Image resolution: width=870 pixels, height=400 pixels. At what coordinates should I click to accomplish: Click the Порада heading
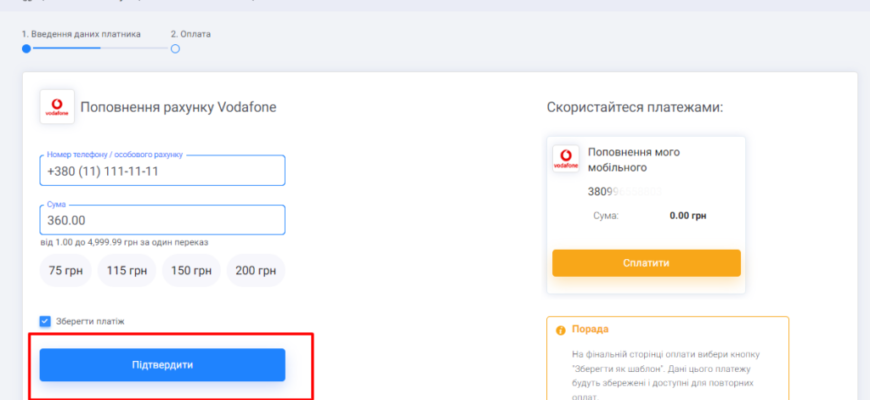tap(590, 330)
